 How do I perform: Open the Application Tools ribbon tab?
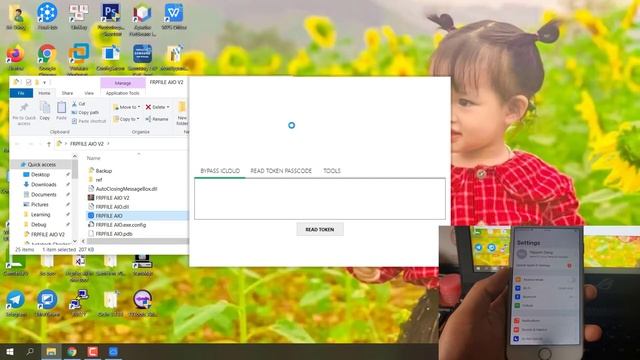click(x=122, y=93)
